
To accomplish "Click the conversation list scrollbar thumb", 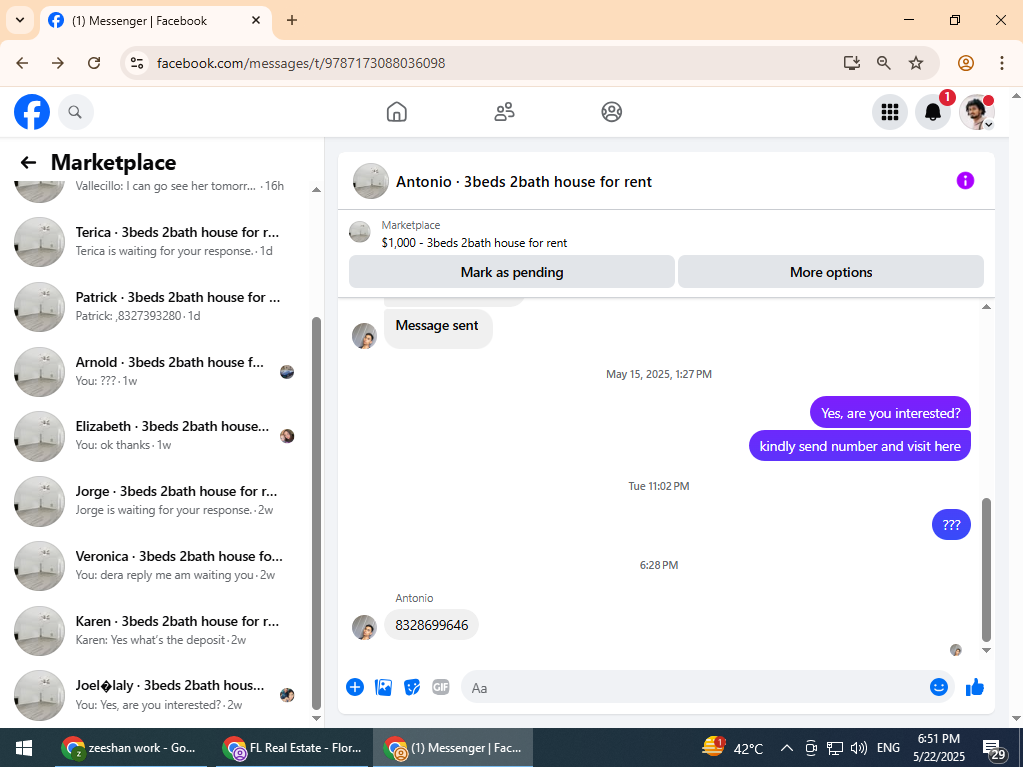I will click(316, 513).
